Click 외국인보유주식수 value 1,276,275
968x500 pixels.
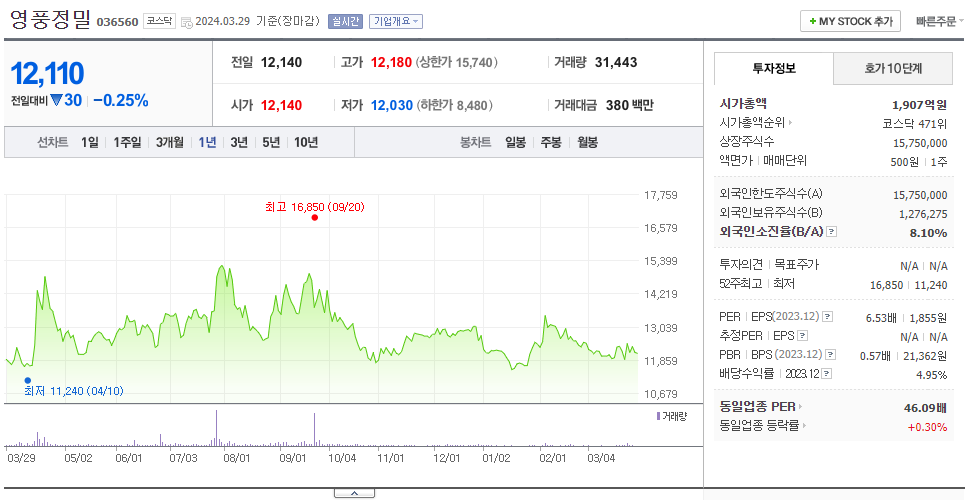[x=923, y=214]
